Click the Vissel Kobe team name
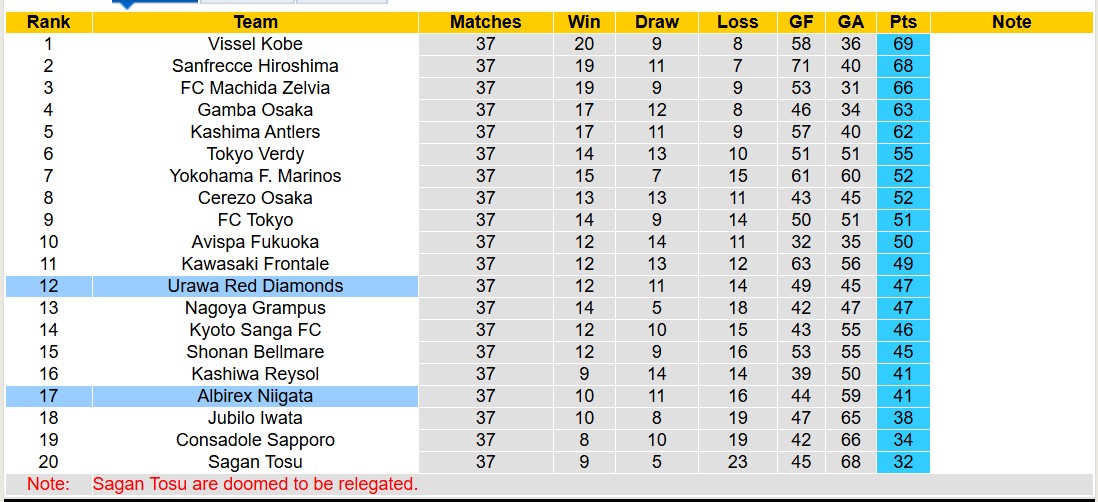This screenshot has height=502, width=1098. (255, 44)
